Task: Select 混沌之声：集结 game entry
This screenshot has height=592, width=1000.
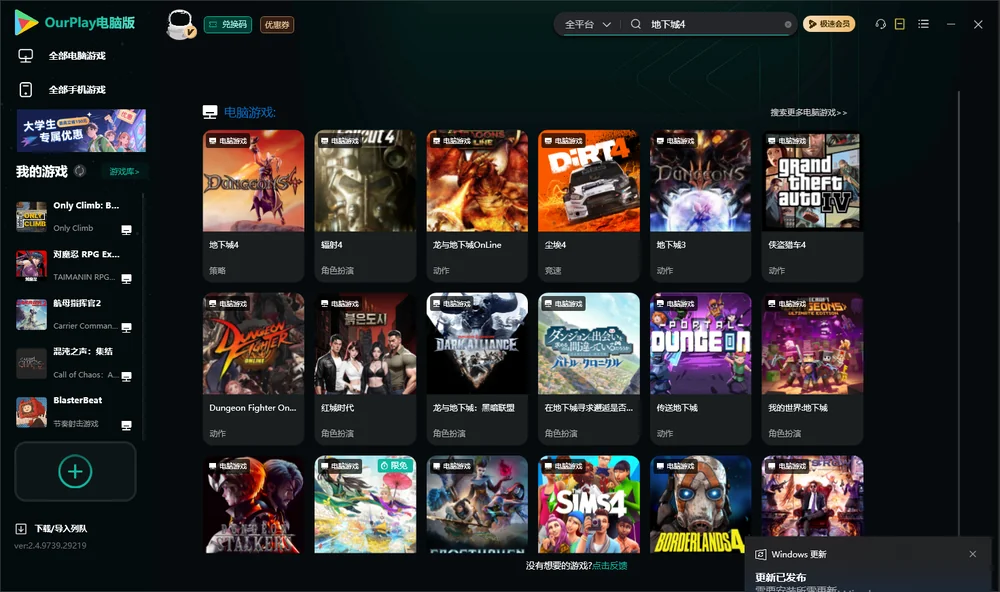Action: [74, 363]
